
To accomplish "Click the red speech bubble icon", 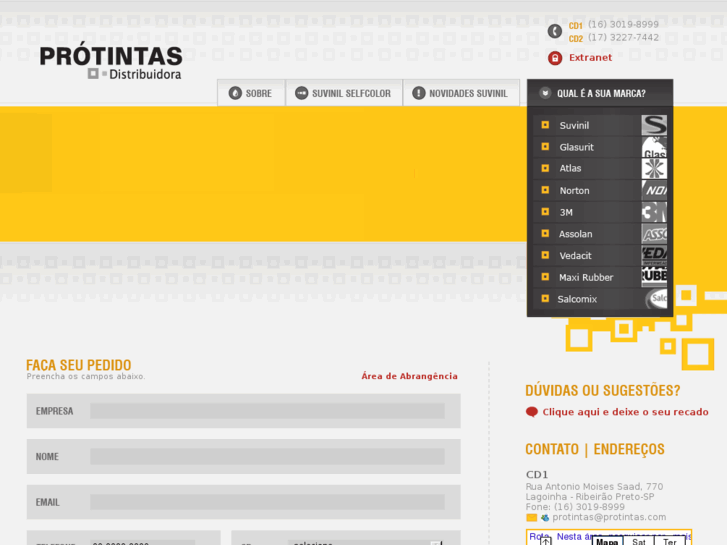I will point(532,412).
